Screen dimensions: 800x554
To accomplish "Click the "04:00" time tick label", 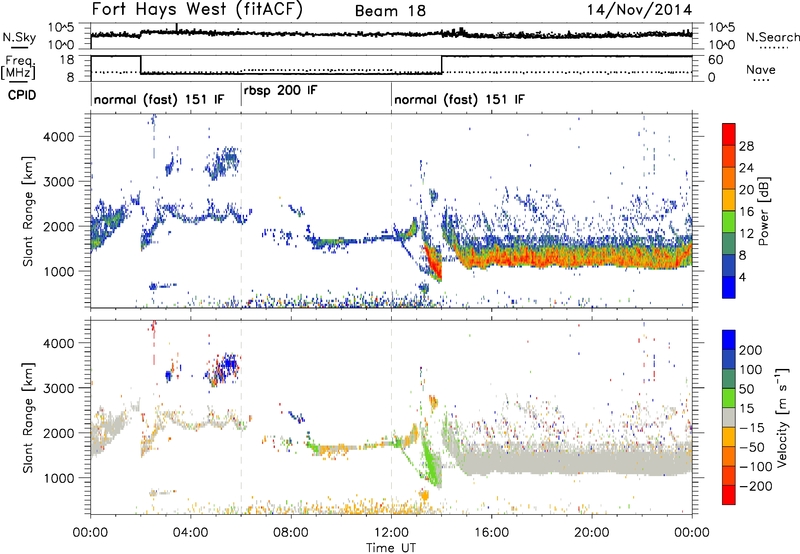I will (x=190, y=533).
